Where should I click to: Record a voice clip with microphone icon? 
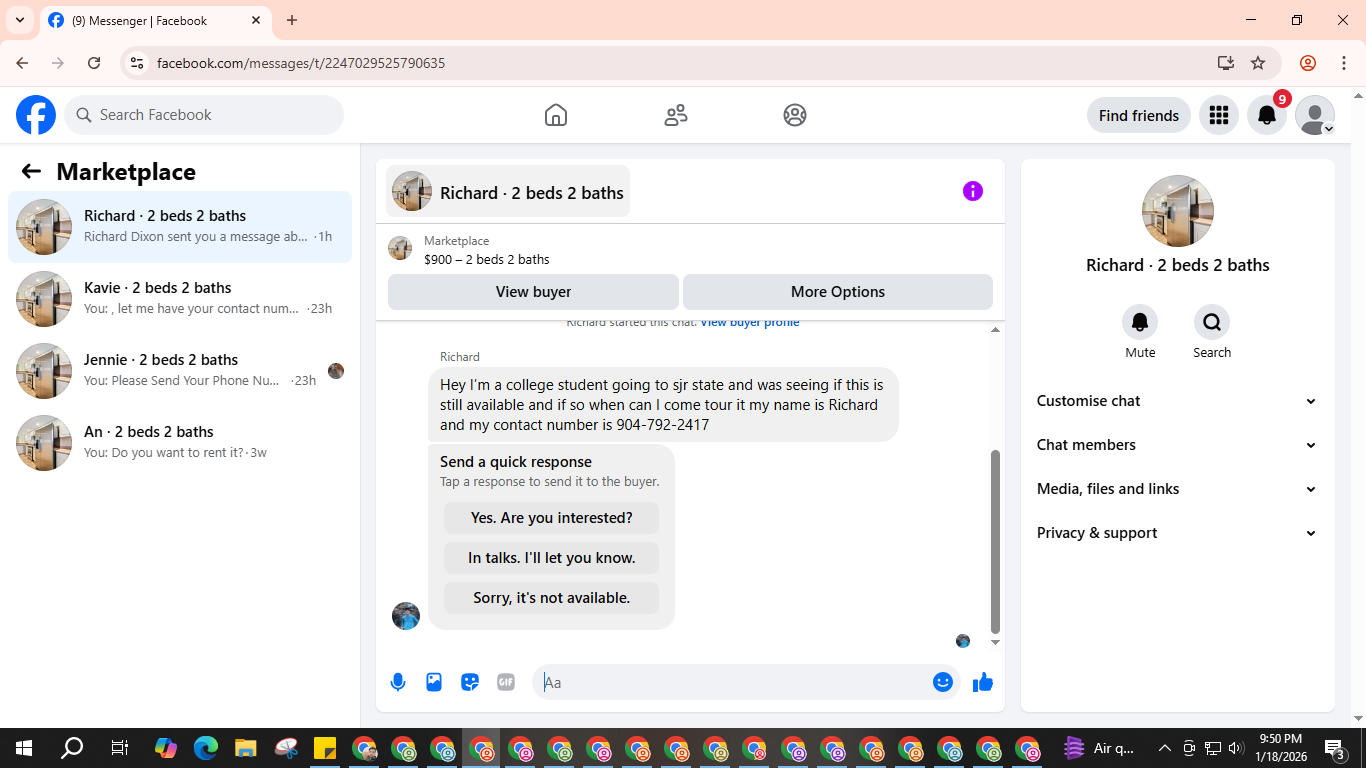[398, 682]
